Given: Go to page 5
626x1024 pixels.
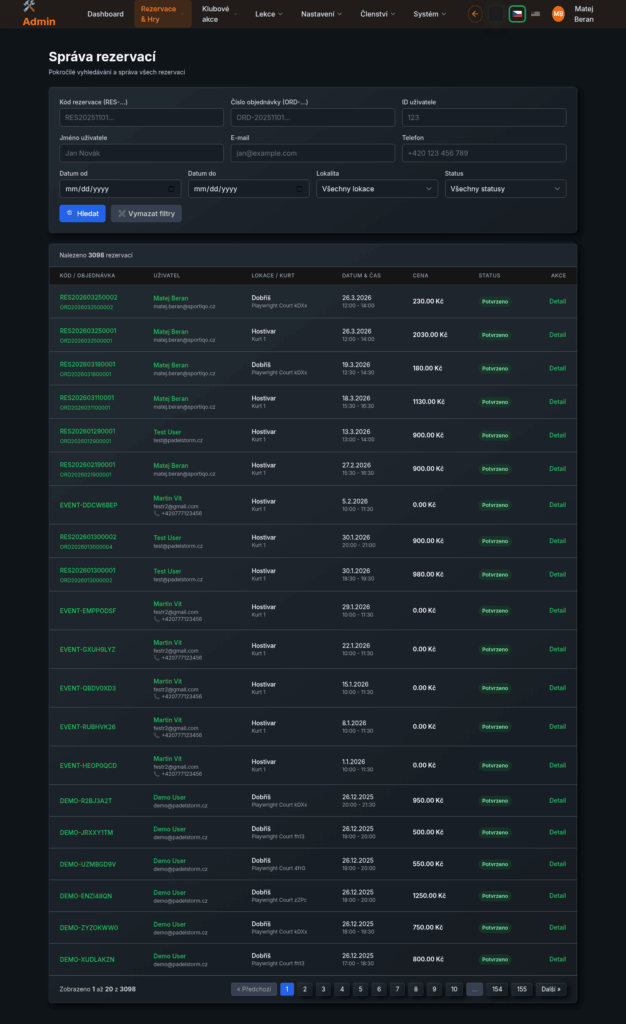Looking at the screenshot, I should click(360, 989).
